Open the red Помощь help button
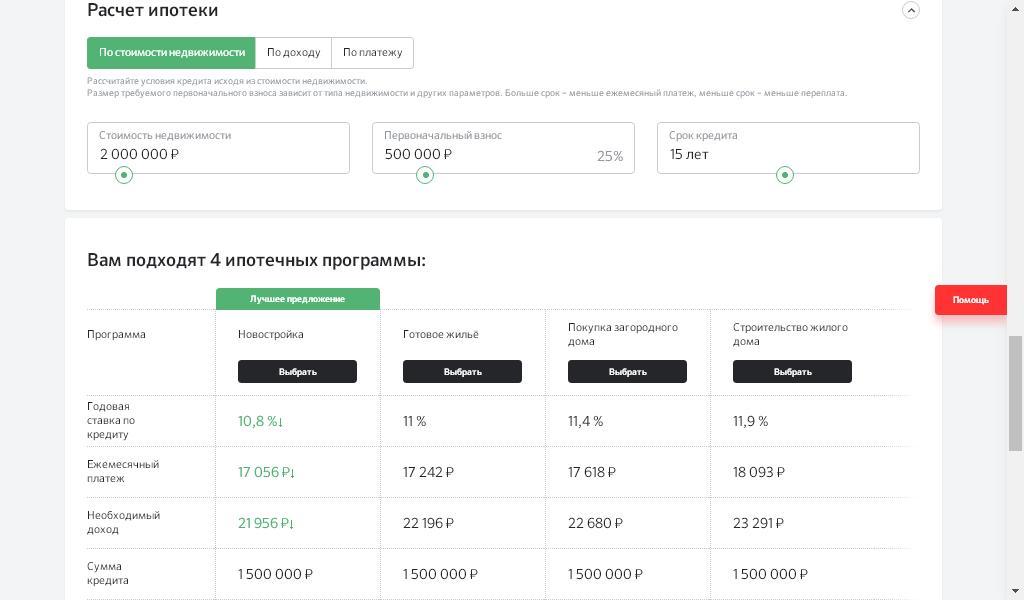 pyautogui.click(x=970, y=300)
